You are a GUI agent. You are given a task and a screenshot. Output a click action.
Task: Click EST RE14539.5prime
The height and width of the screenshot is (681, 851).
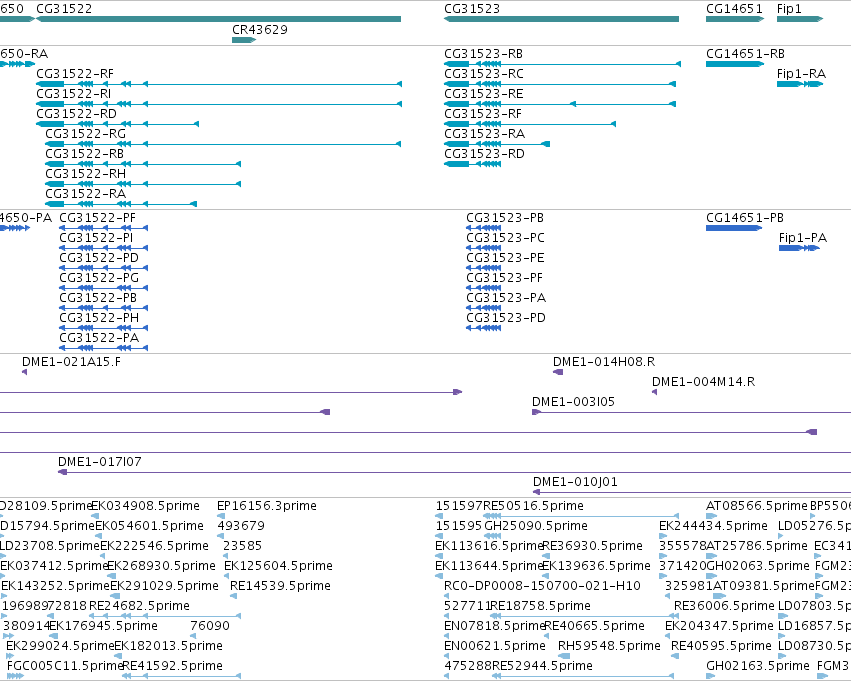tap(280, 586)
